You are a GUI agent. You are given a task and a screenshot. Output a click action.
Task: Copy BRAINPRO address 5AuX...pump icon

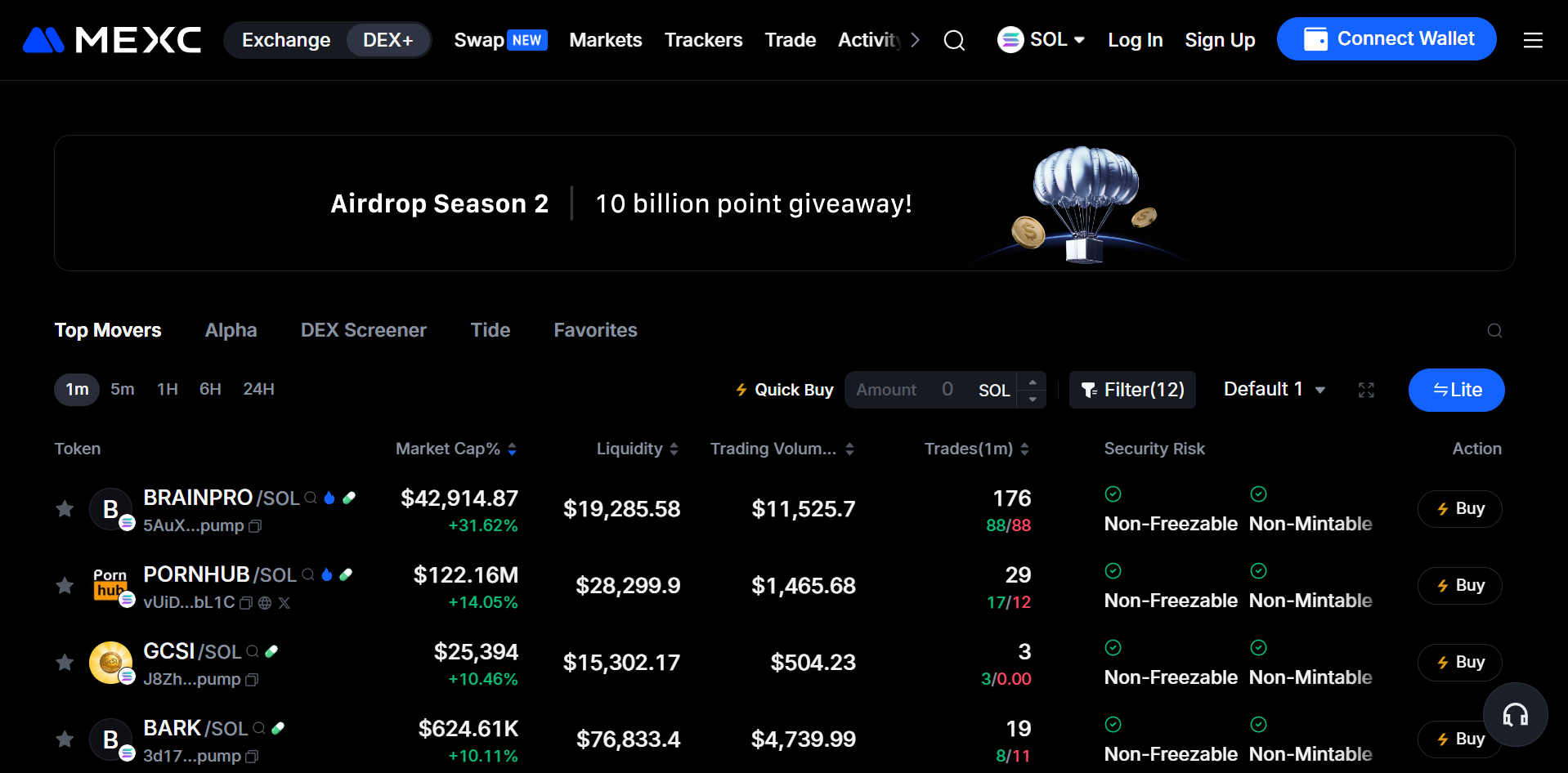(255, 526)
